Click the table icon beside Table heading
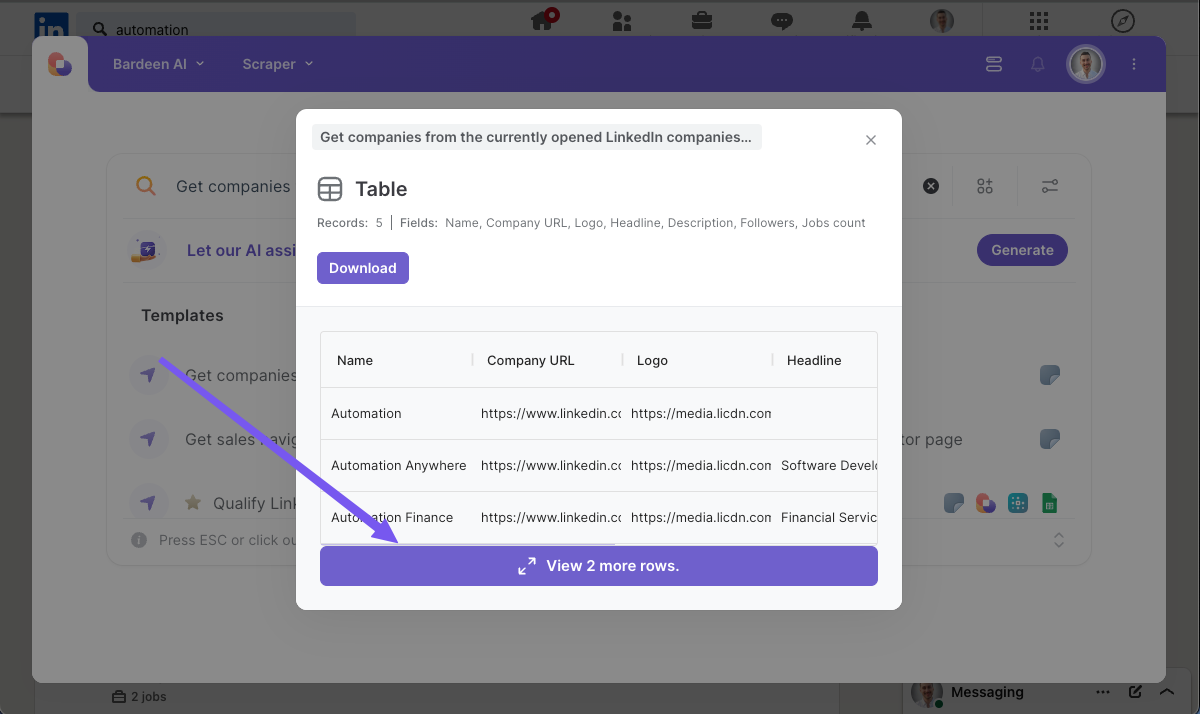The image size is (1200, 714). coord(330,189)
